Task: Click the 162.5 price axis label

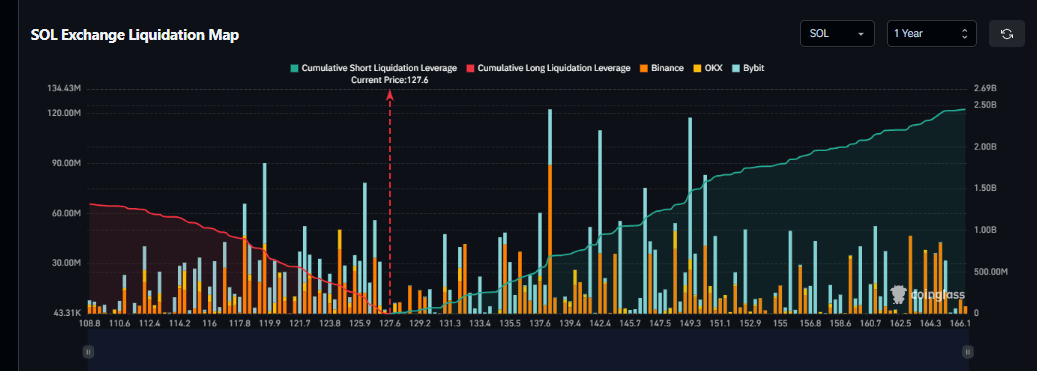Action: [x=901, y=323]
